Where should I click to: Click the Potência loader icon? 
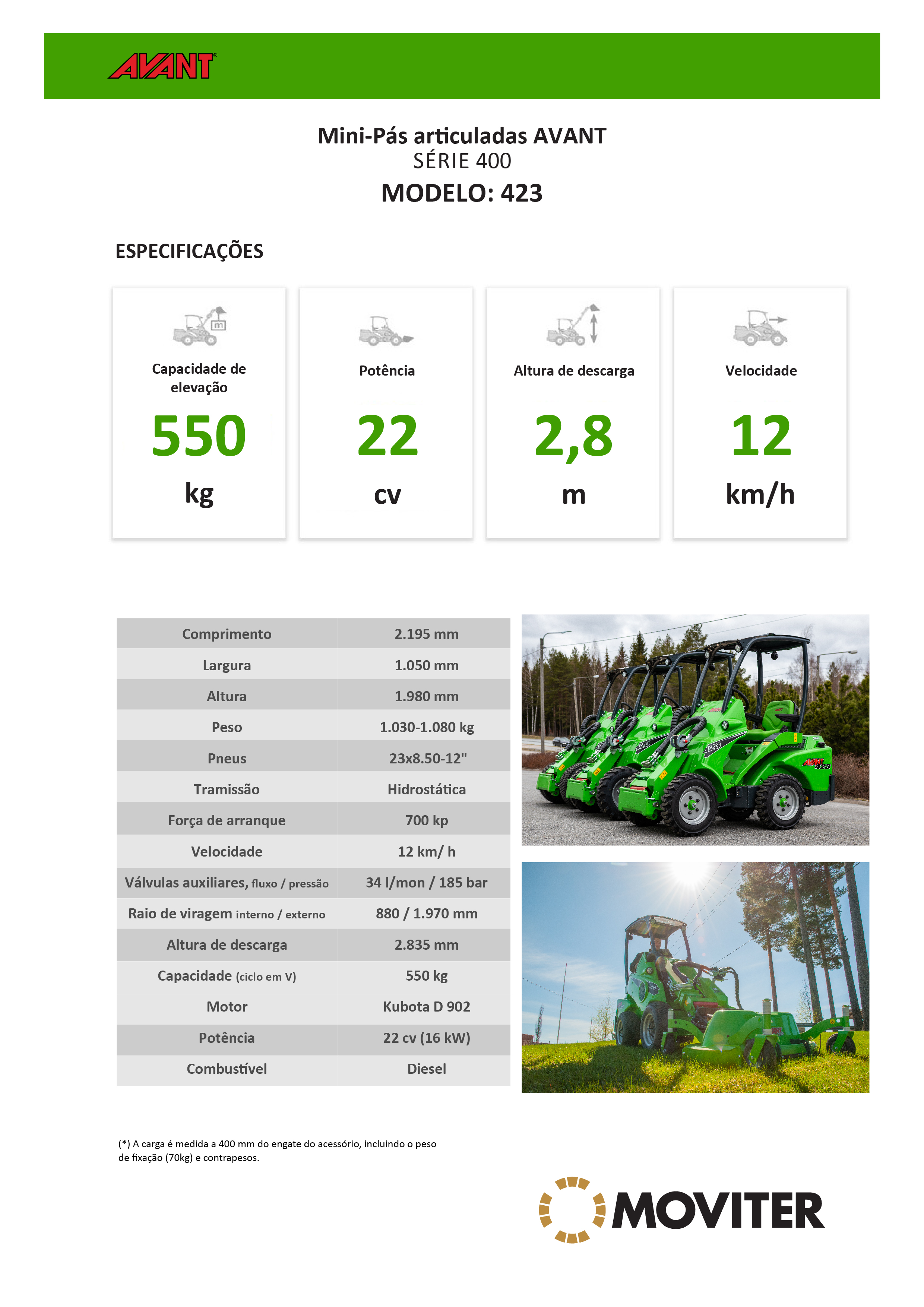386,331
